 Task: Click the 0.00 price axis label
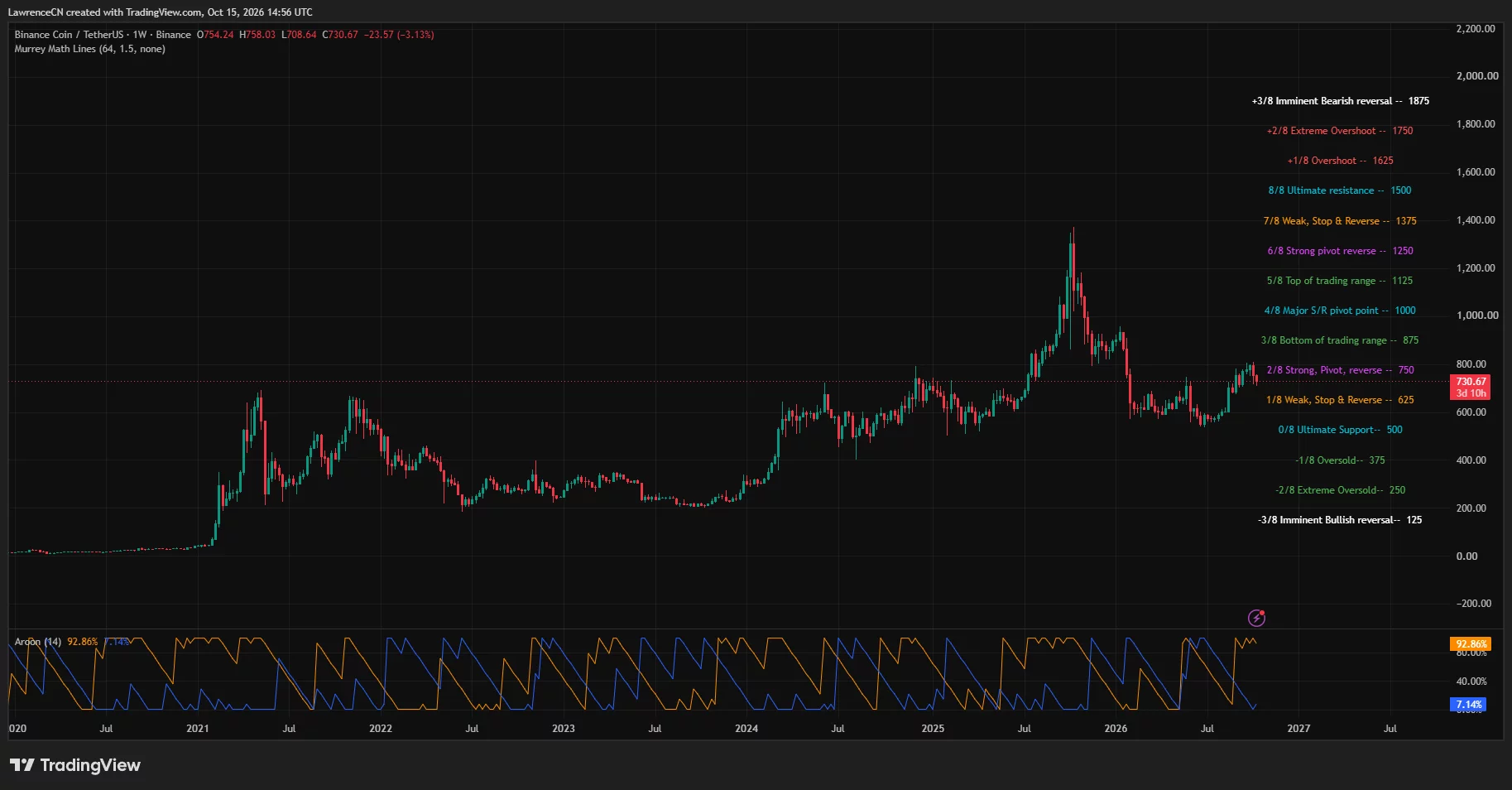pos(1467,556)
